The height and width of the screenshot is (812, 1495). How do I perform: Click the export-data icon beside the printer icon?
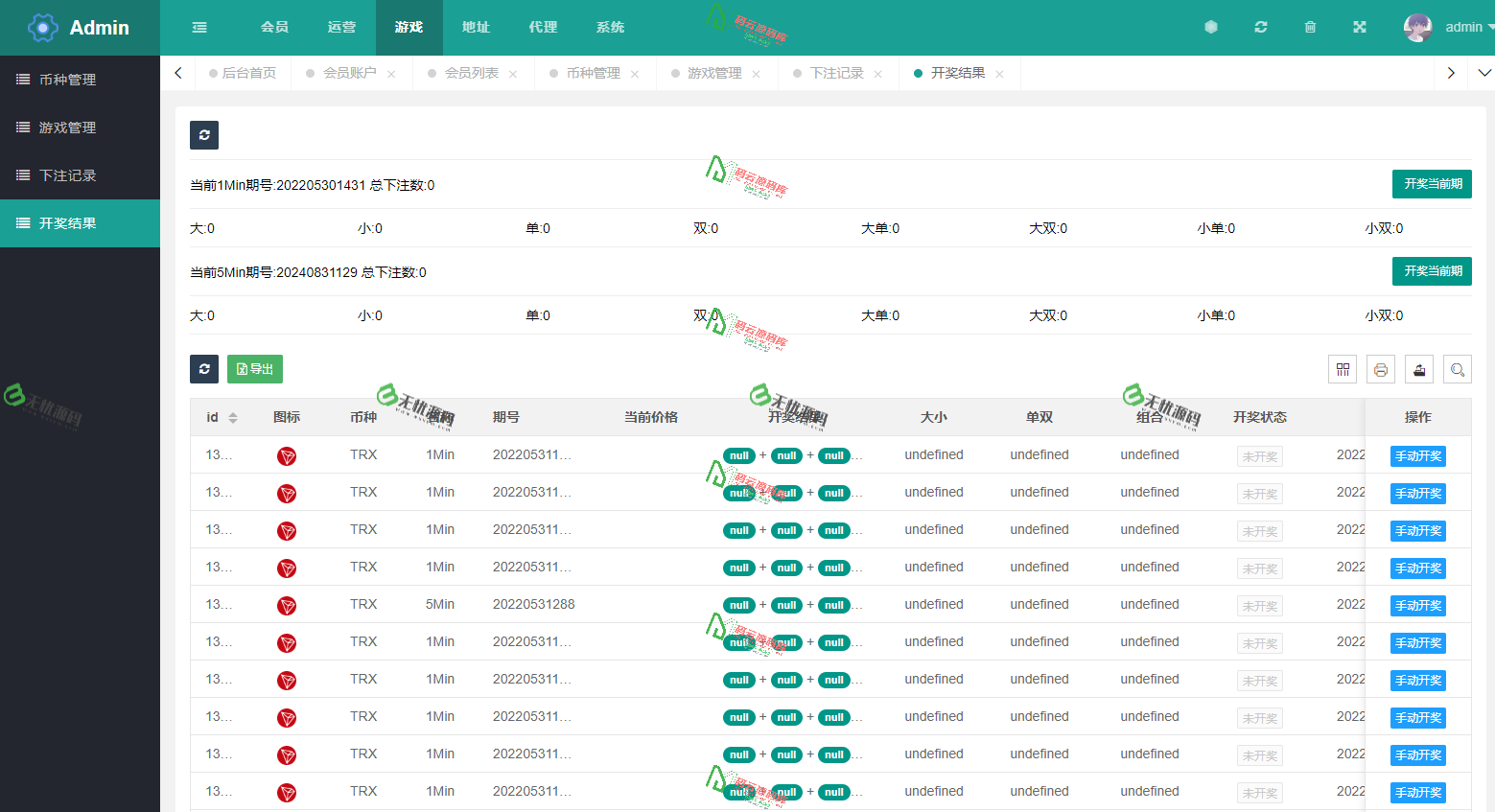tap(1419, 369)
